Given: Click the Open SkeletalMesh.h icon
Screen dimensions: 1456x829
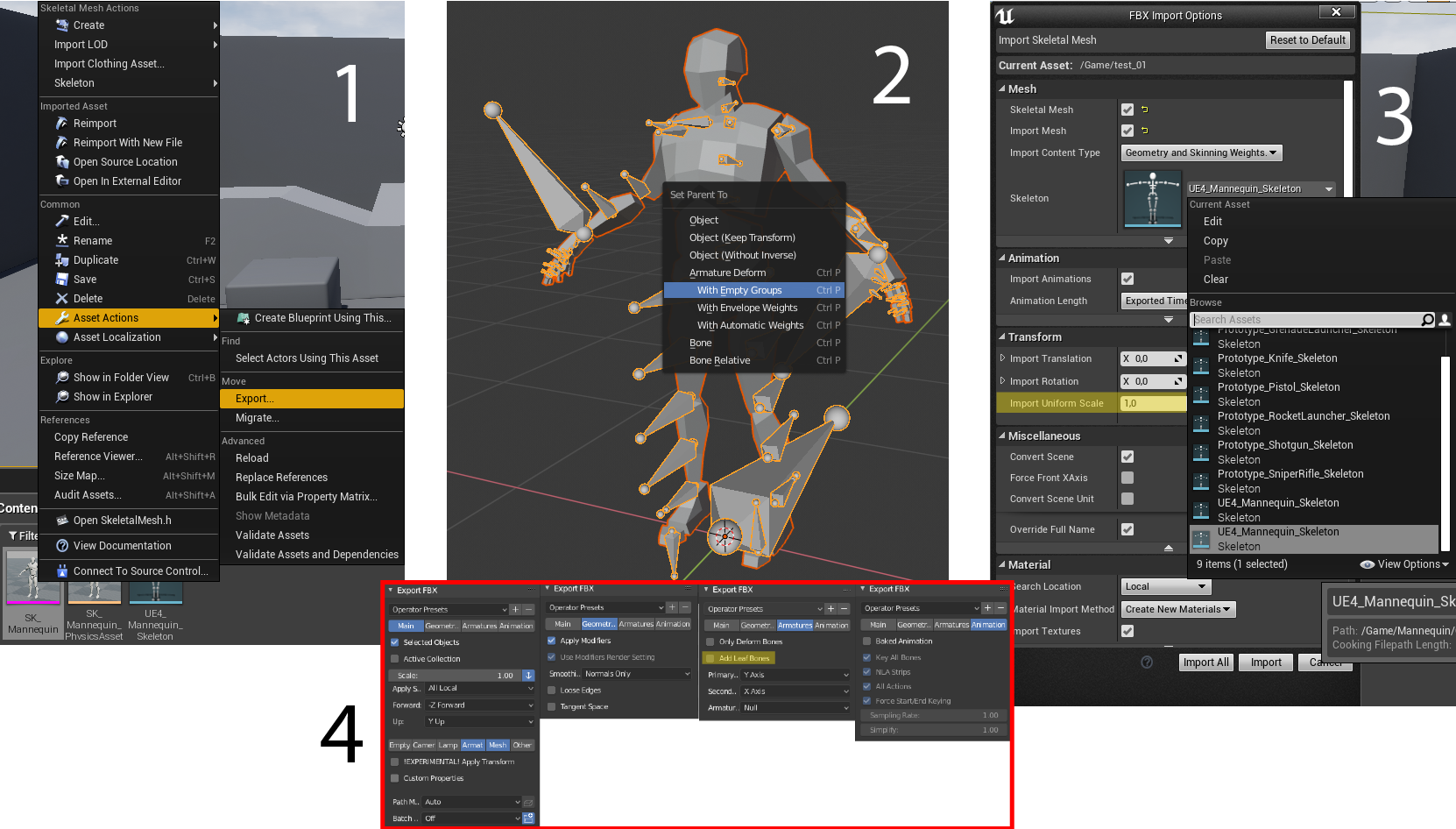Looking at the screenshot, I should tap(62, 521).
